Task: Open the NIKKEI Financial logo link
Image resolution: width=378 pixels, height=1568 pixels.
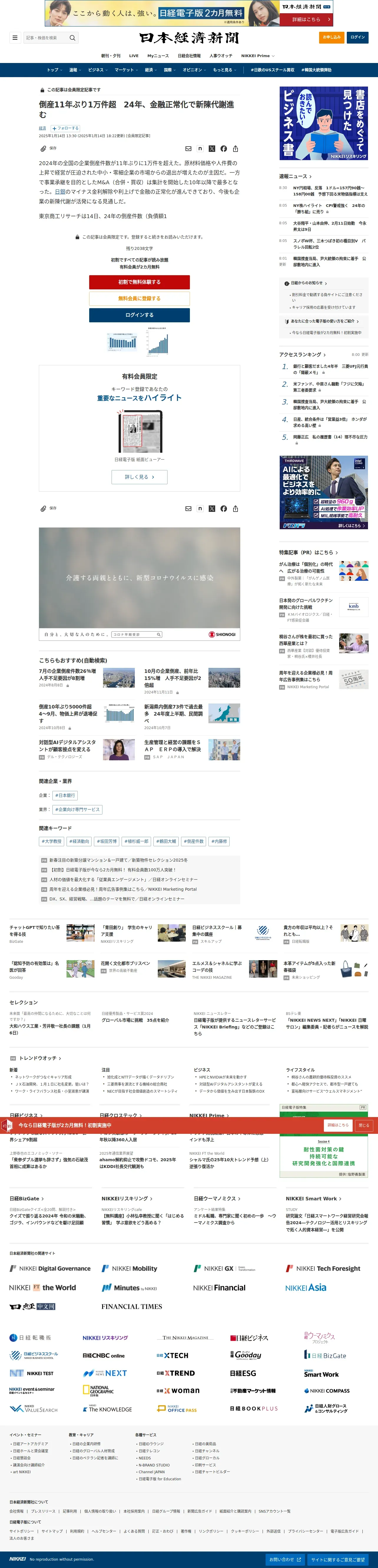Action: point(219,1287)
